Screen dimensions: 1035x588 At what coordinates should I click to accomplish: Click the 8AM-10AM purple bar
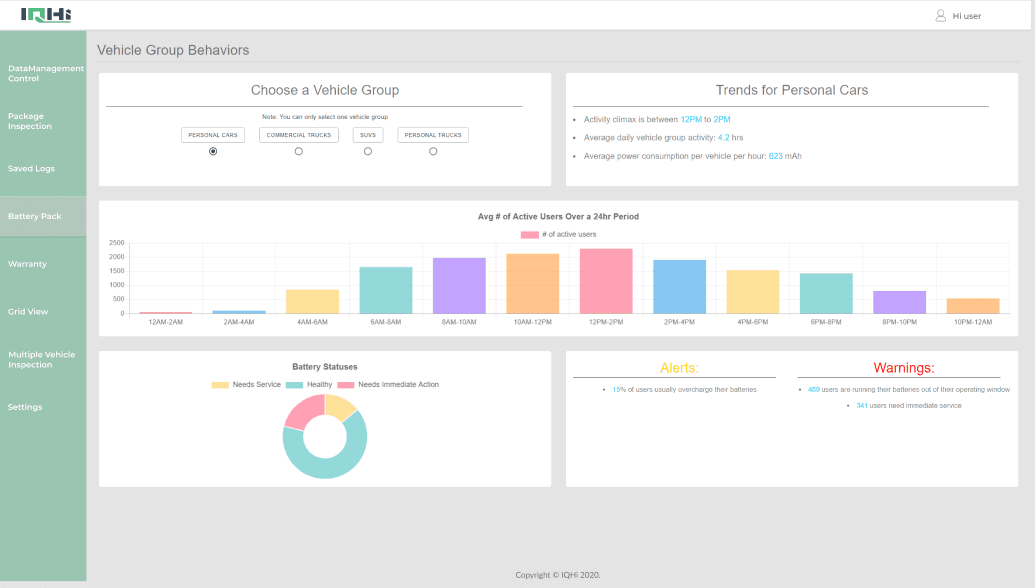click(x=459, y=286)
